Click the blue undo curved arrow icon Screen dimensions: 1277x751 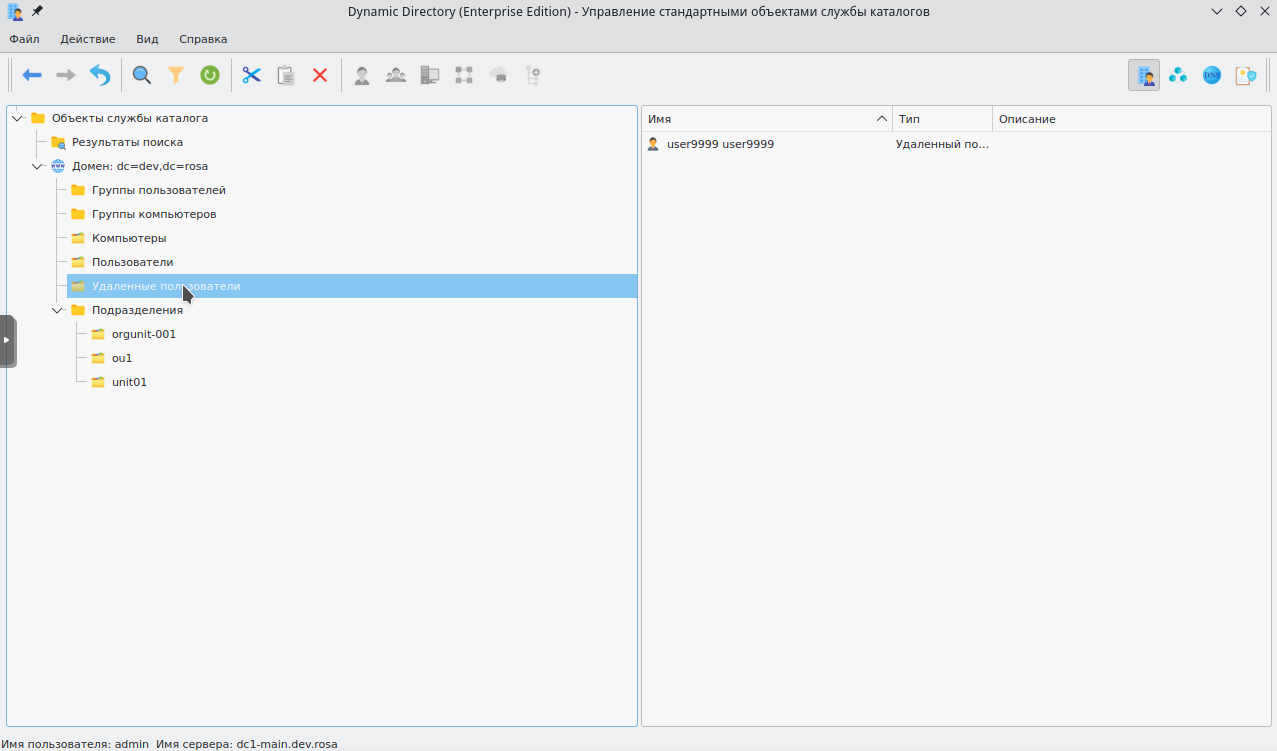pos(100,75)
